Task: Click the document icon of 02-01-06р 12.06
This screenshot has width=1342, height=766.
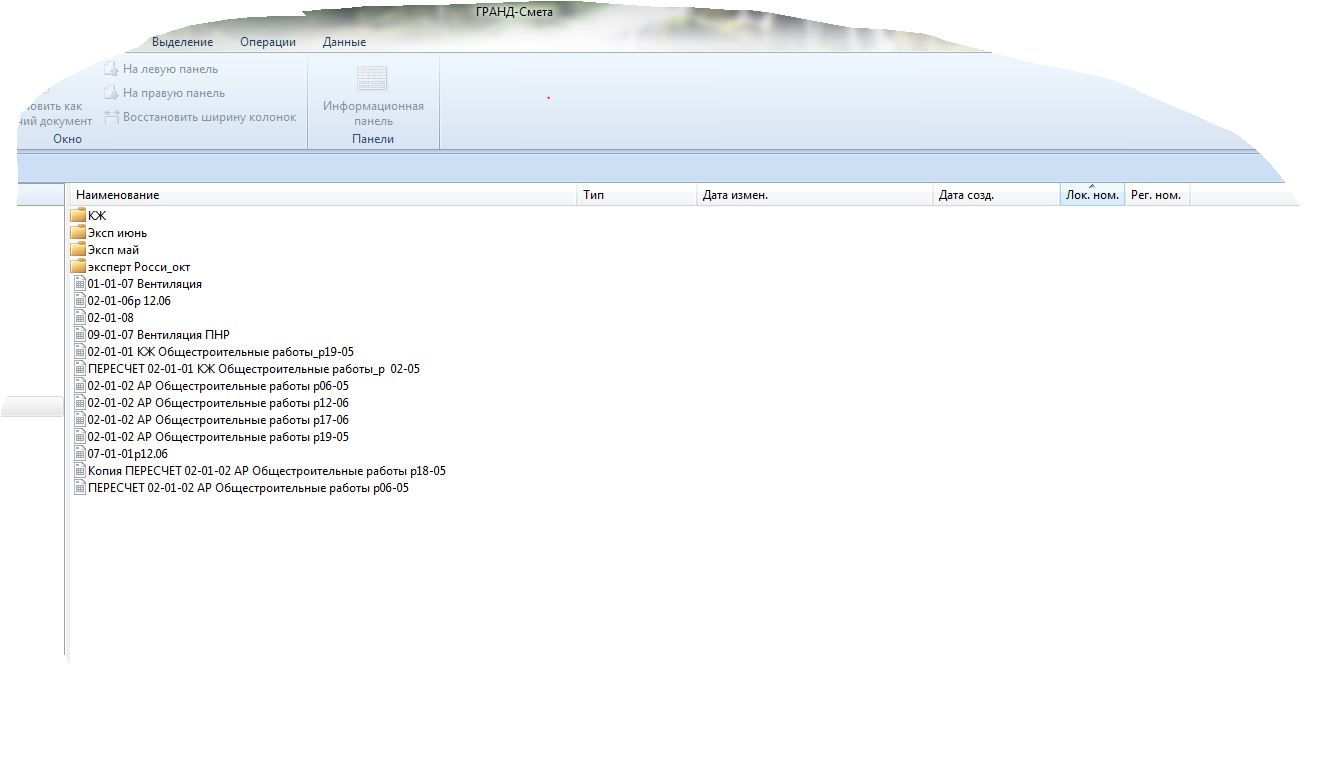Action: (80, 301)
